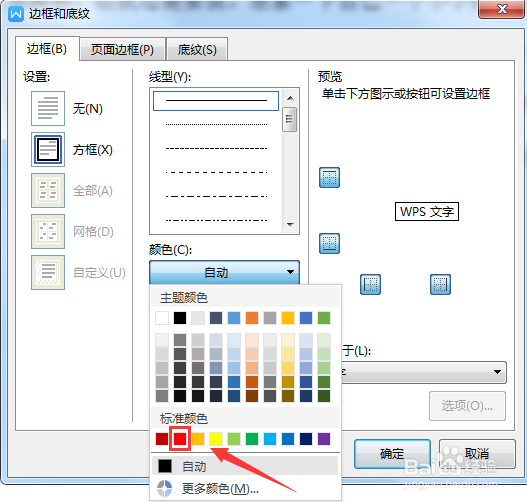The height and width of the screenshot is (502, 527).
Task: Close the 边框和底纹 dialog
Action: coord(502,9)
